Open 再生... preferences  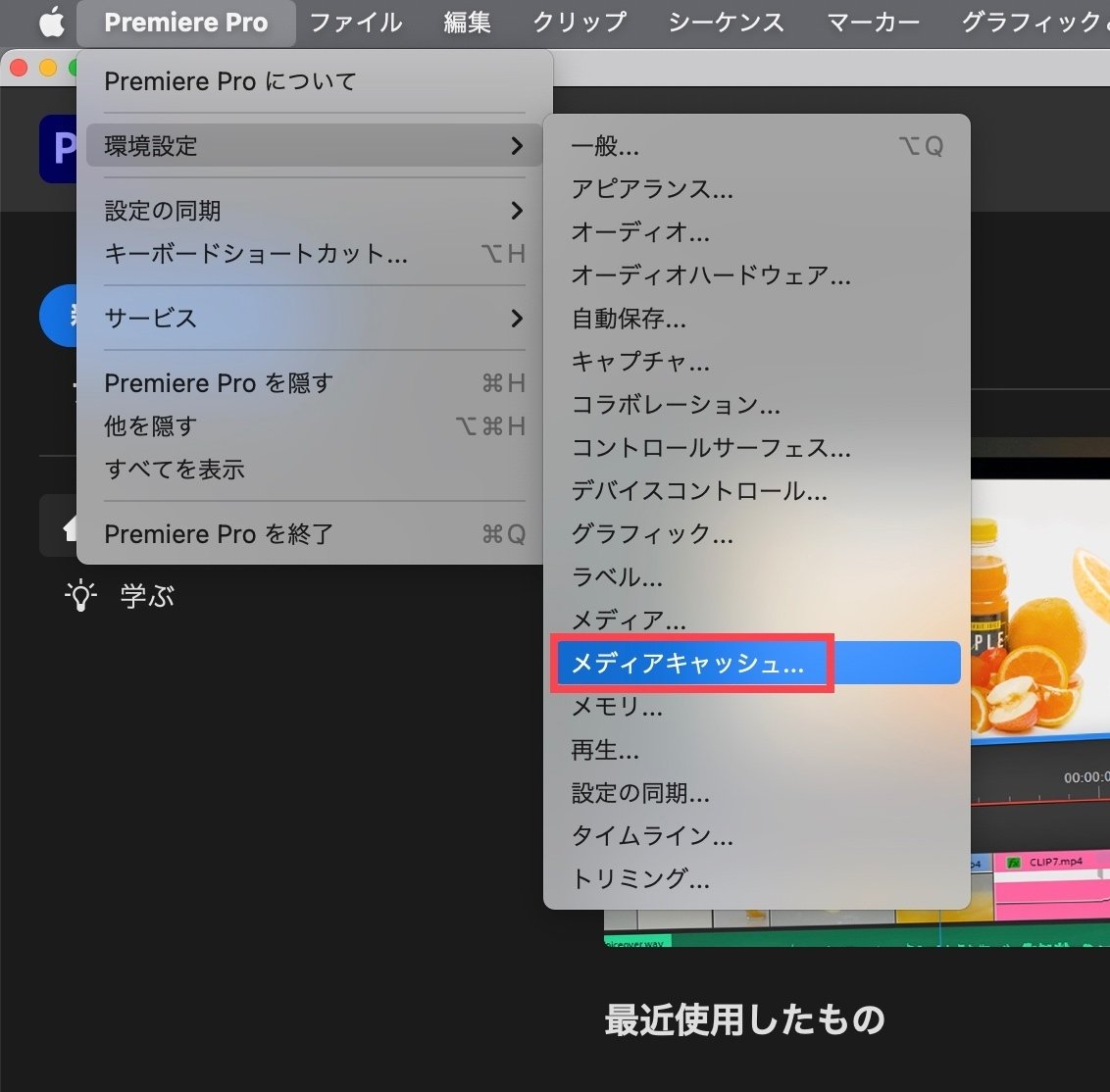click(756, 750)
